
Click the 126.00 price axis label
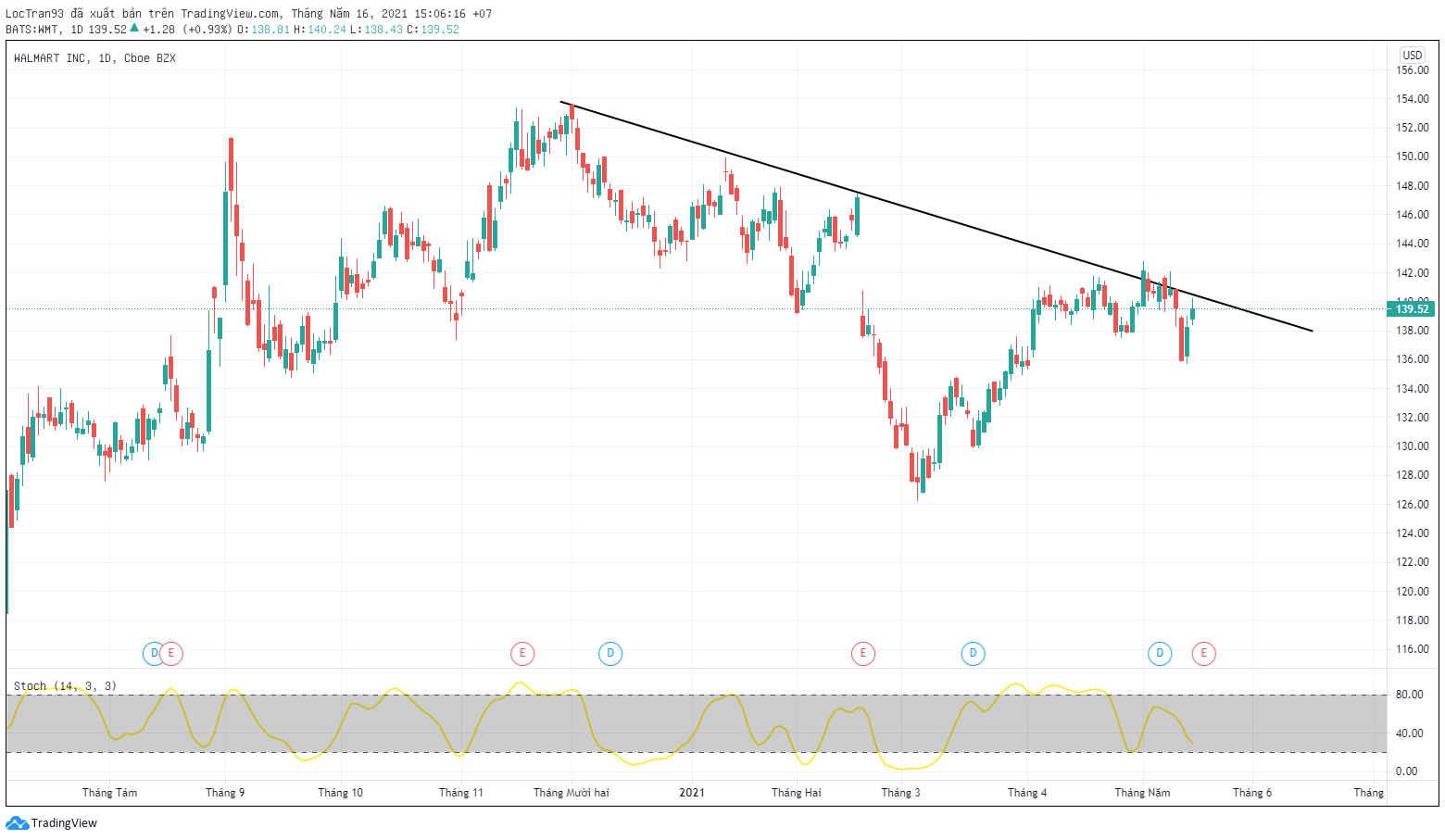tap(1413, 505)
